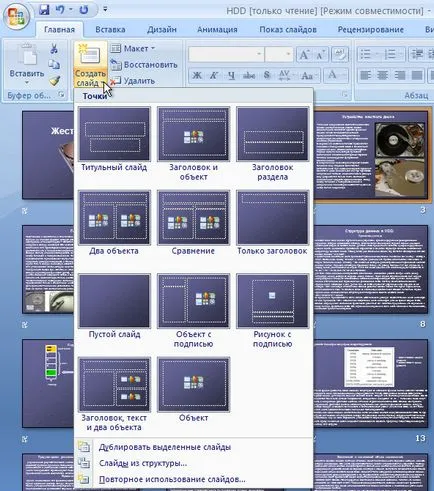Click the Восстановить button
The height and width of the screenshot is (491, 434).
click(x=144, y=65)
